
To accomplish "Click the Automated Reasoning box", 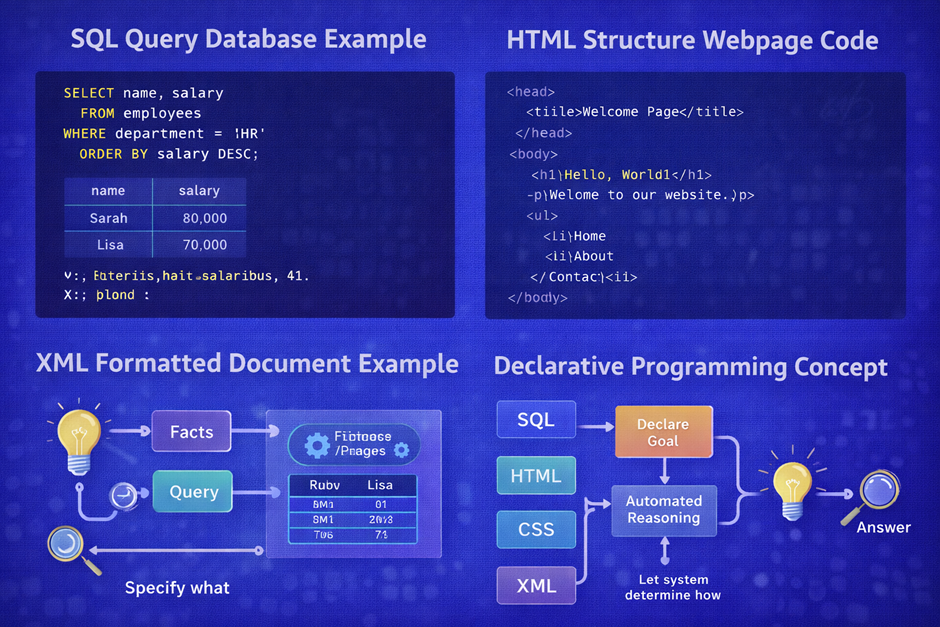I will tap(663, 510).
